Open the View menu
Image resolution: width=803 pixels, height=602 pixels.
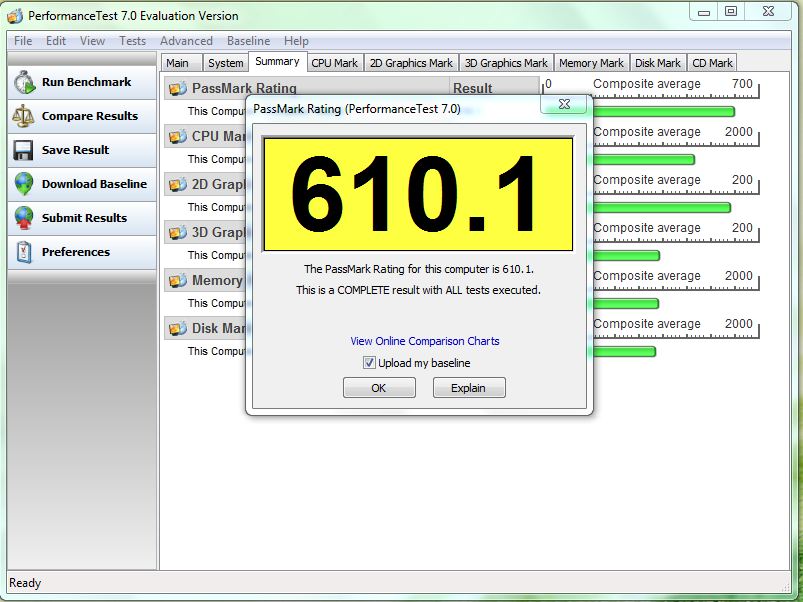point(92,41)
